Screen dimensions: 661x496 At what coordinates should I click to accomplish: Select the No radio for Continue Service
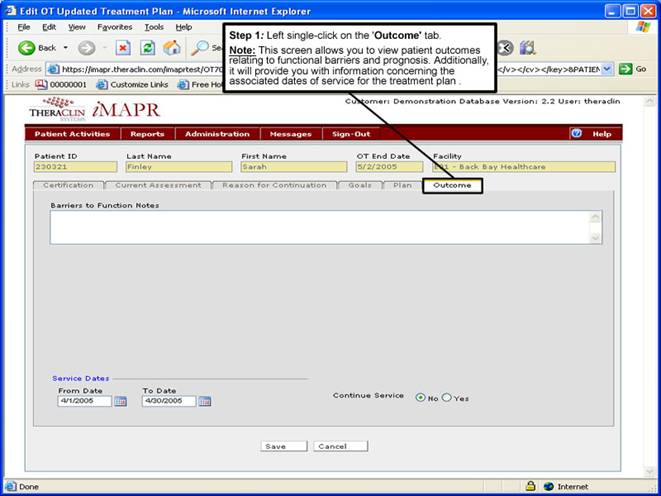coord(420,397)
